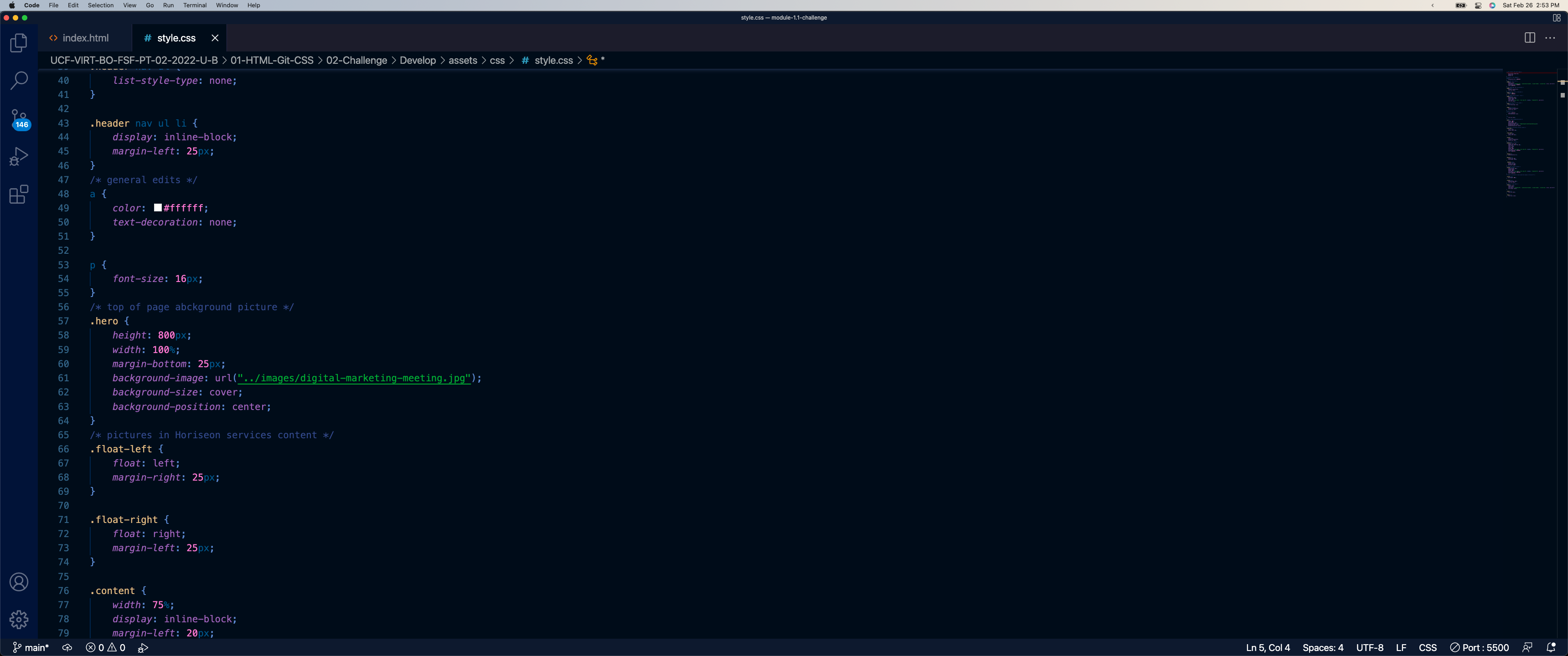This screenshot has height=656, width=1568.
Task: Open the Manage settings gear
Action: (x=19, y=620)
